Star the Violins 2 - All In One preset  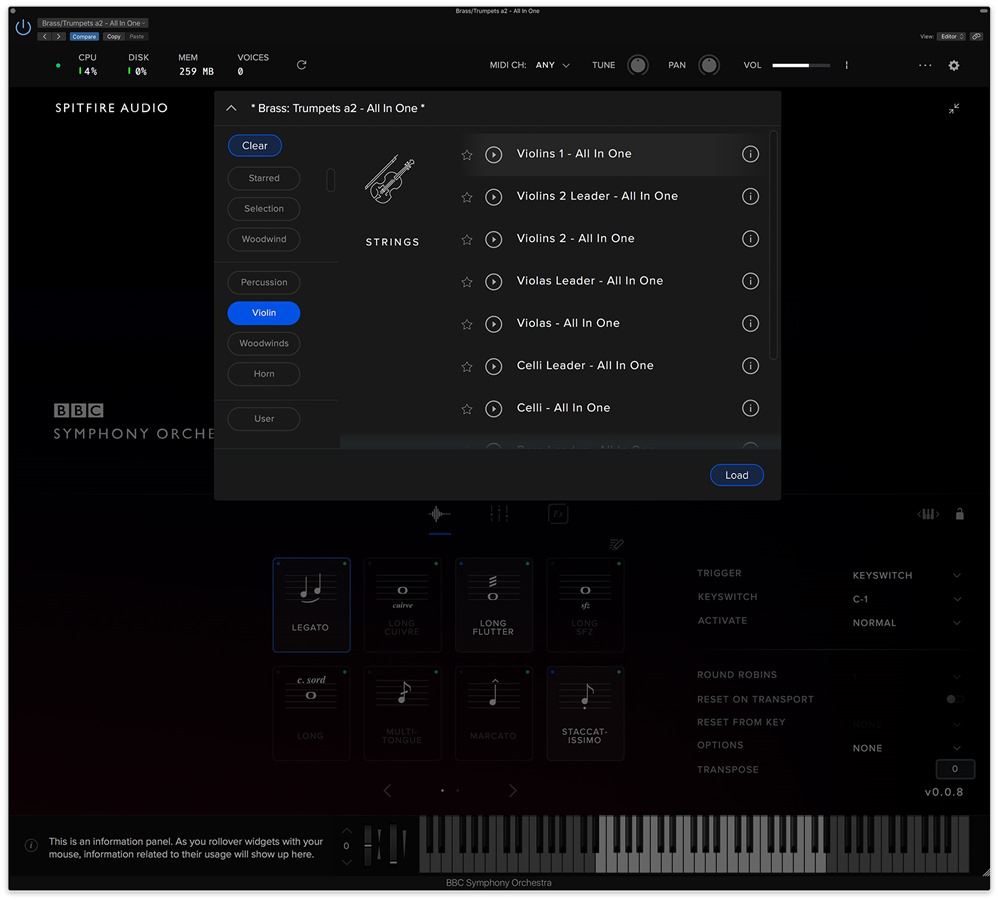(467, 239)
